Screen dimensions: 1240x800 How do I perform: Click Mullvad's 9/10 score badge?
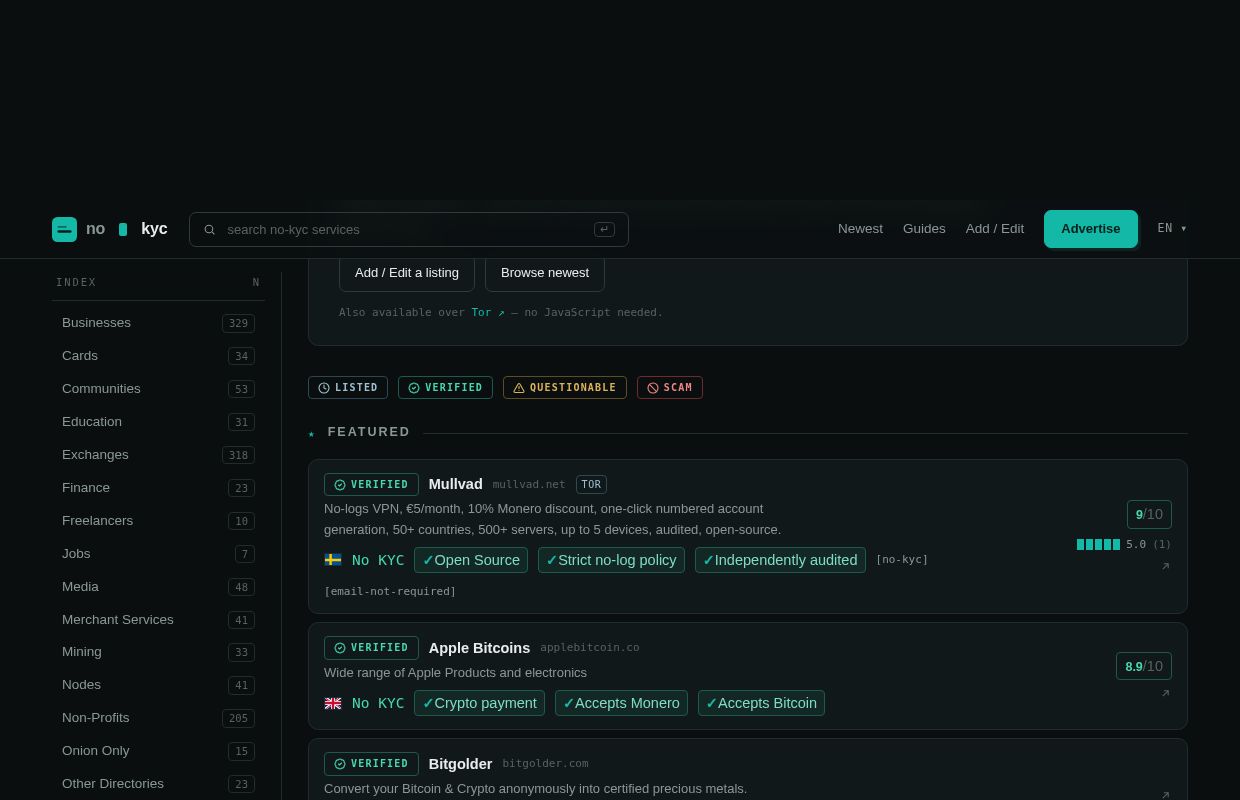(x=1149, y=514)
